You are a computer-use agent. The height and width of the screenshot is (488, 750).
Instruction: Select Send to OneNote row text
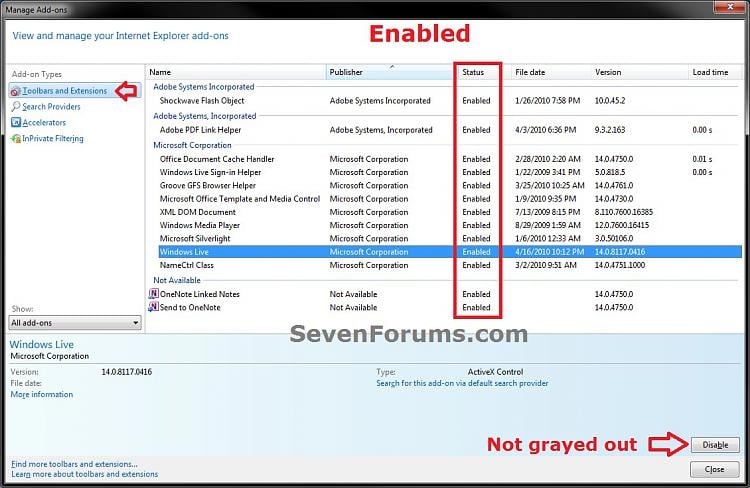point(190,308)
